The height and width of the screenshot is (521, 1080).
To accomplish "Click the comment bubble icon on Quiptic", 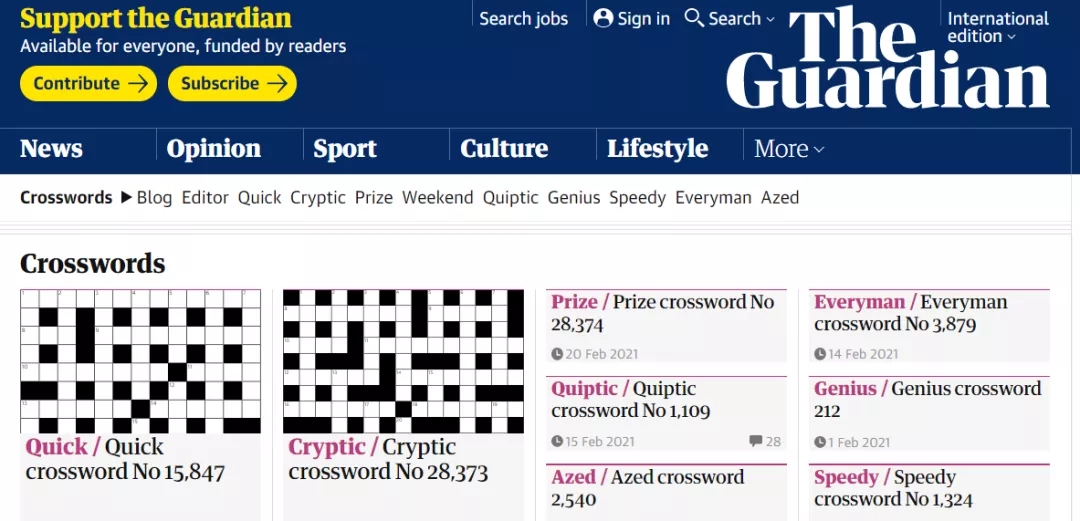I will click(755, 441).
